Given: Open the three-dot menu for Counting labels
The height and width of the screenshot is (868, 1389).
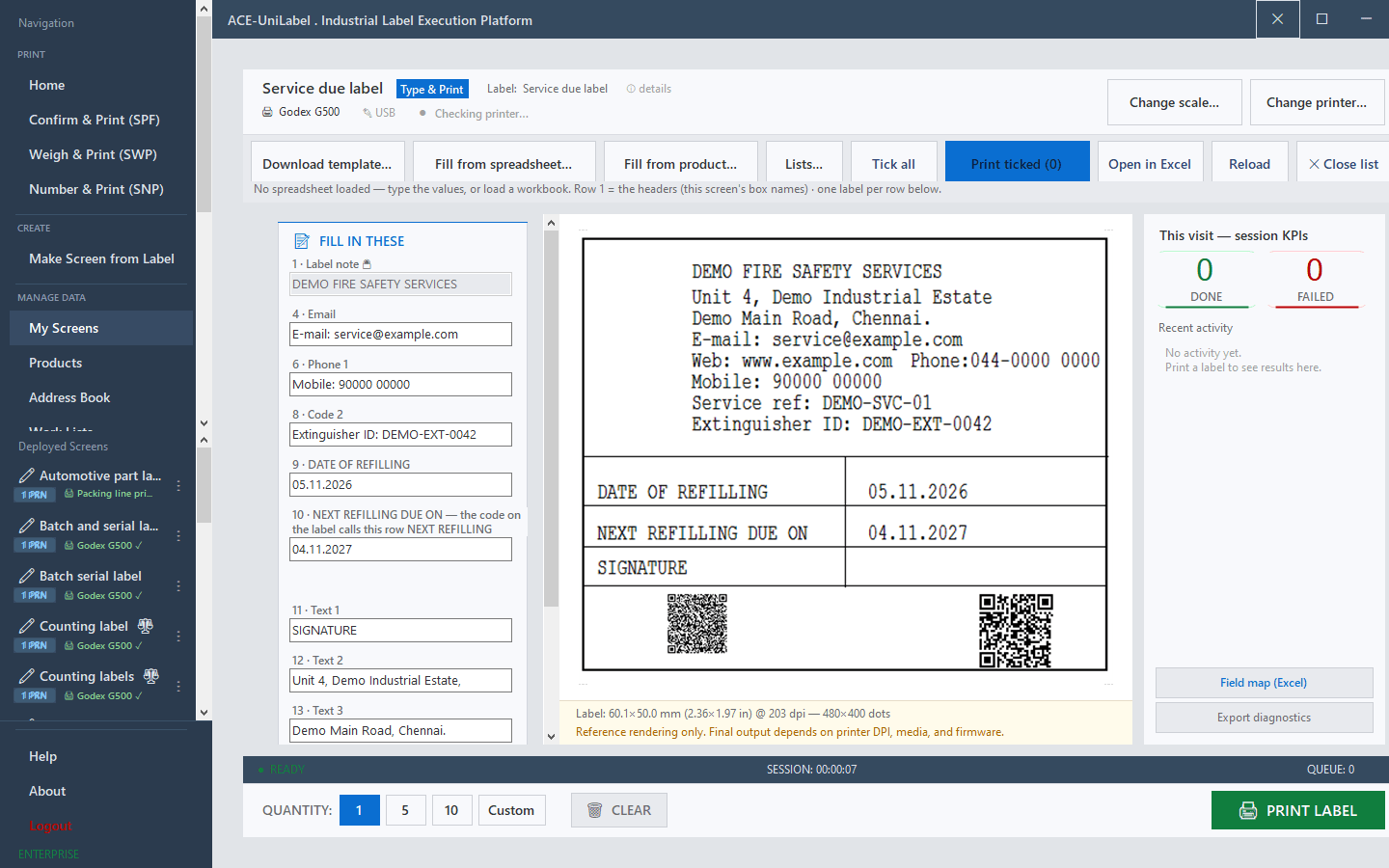Looking at the screenshot, I should coord(178,686).
